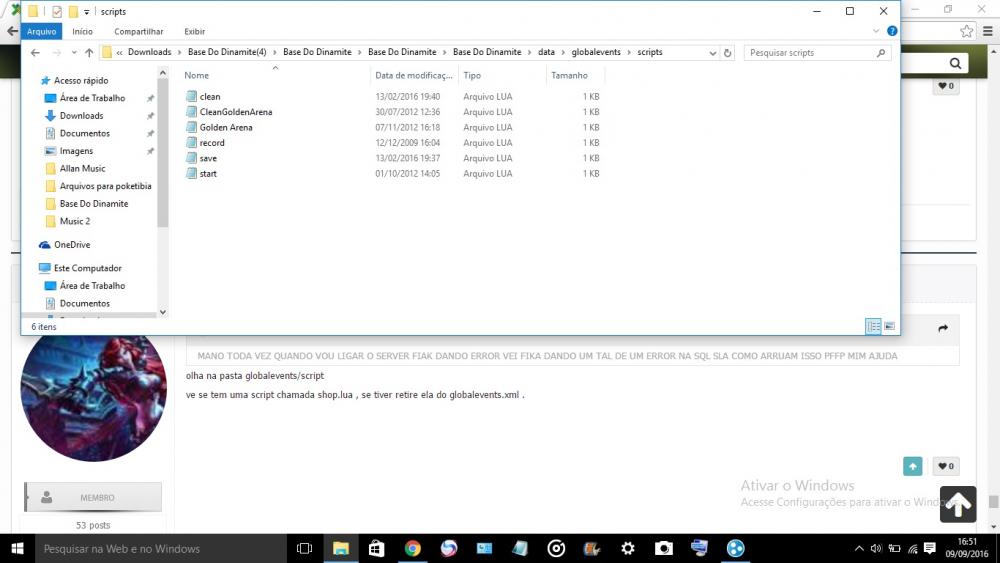Image resolution: width=1000 pixels, height=563 pixels.
Task: Open the clean LUA file
Action: click(x=210, y=96)
